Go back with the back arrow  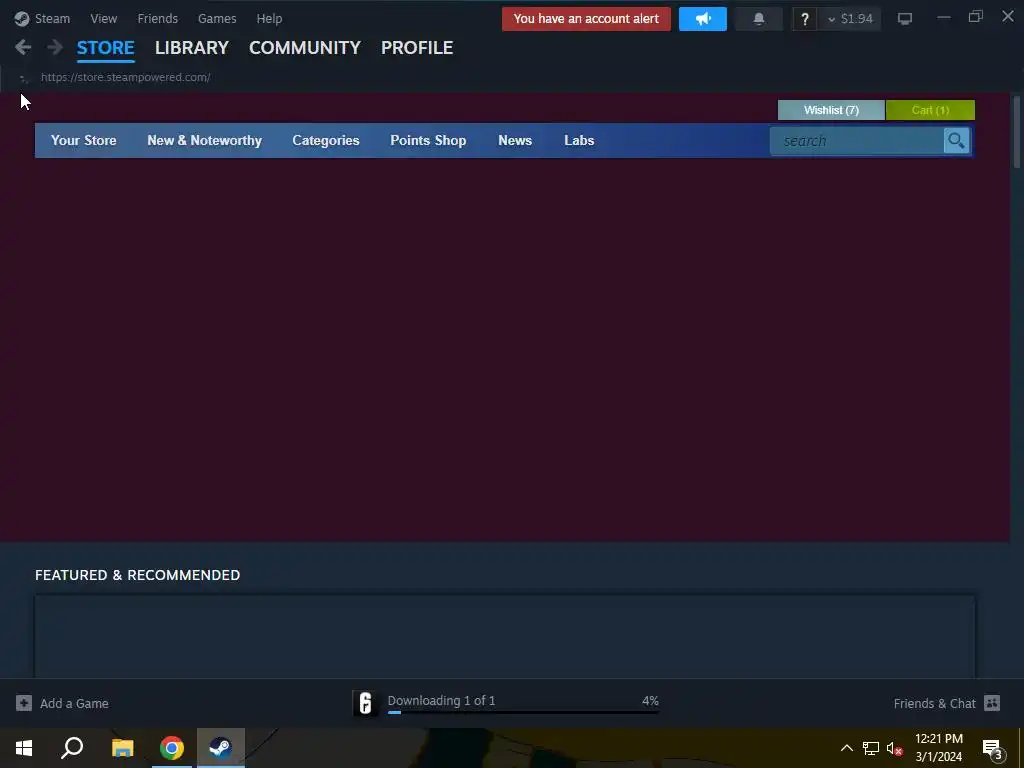click(23, 47)
